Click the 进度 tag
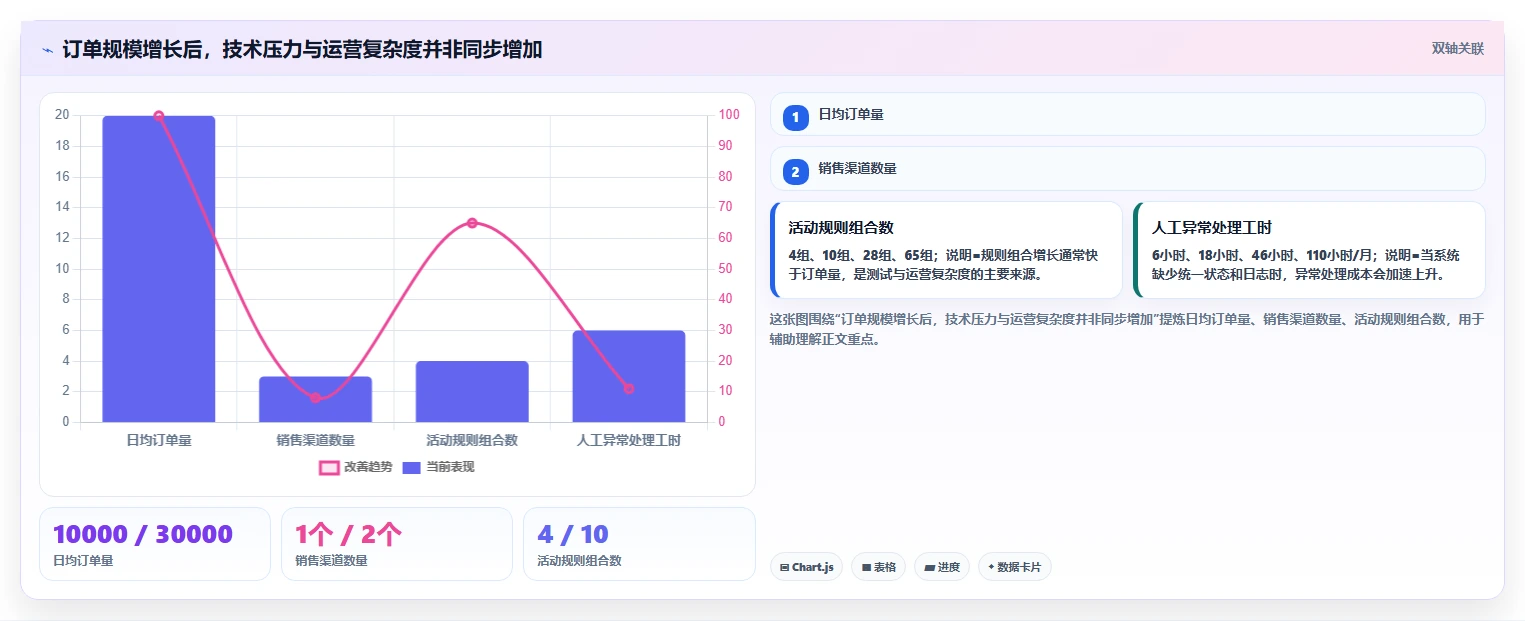The width and height of the screenshot is (1525, 621). pos(942,567)
